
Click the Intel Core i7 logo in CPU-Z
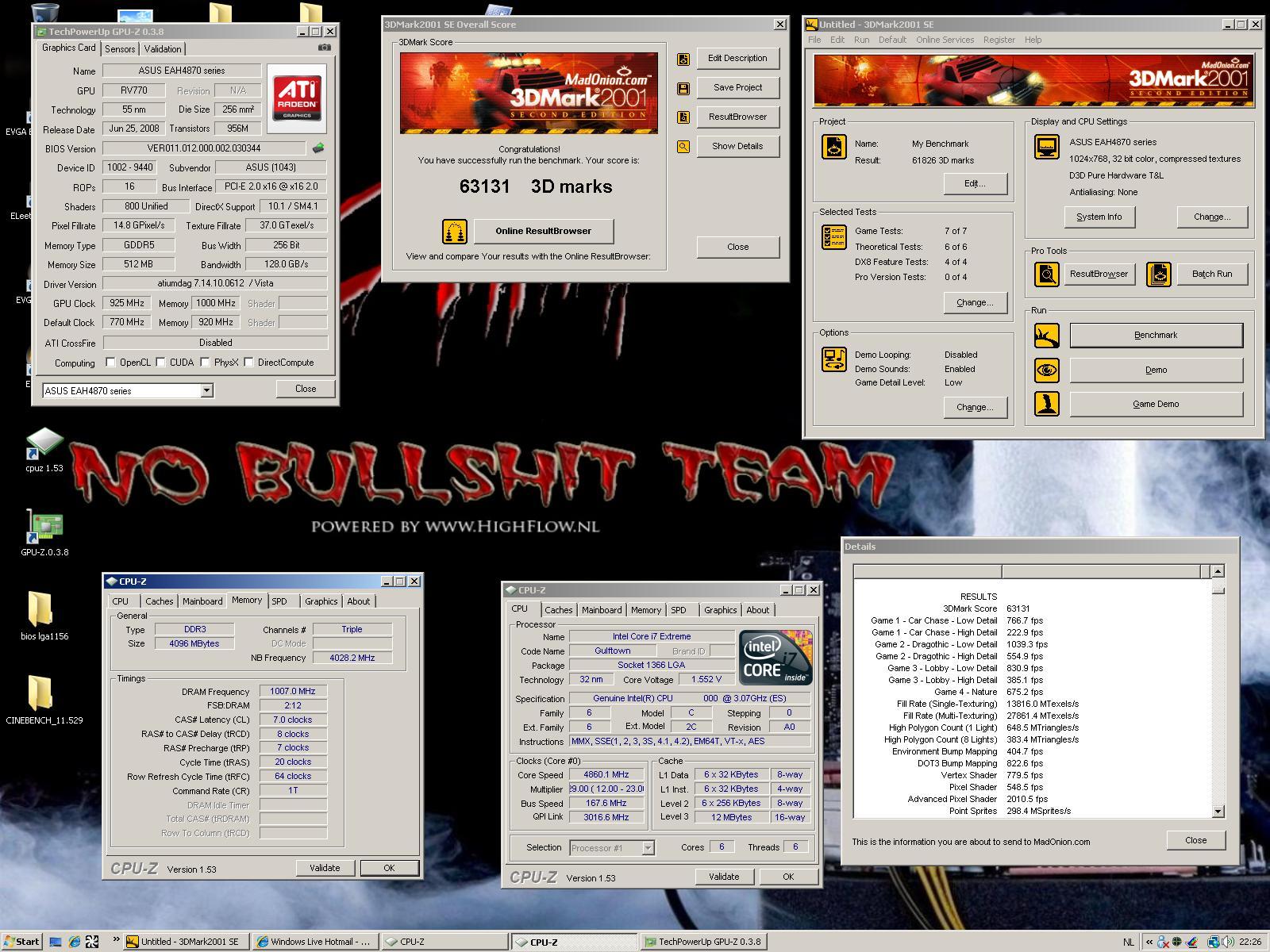(x=775, y=658)
